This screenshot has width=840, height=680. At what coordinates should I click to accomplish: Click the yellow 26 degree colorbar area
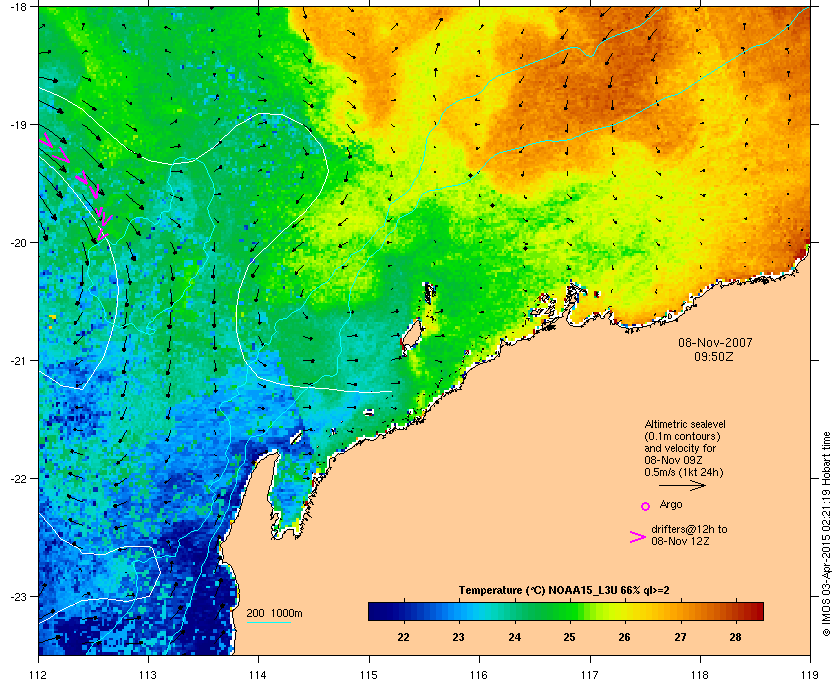[625, 611]
